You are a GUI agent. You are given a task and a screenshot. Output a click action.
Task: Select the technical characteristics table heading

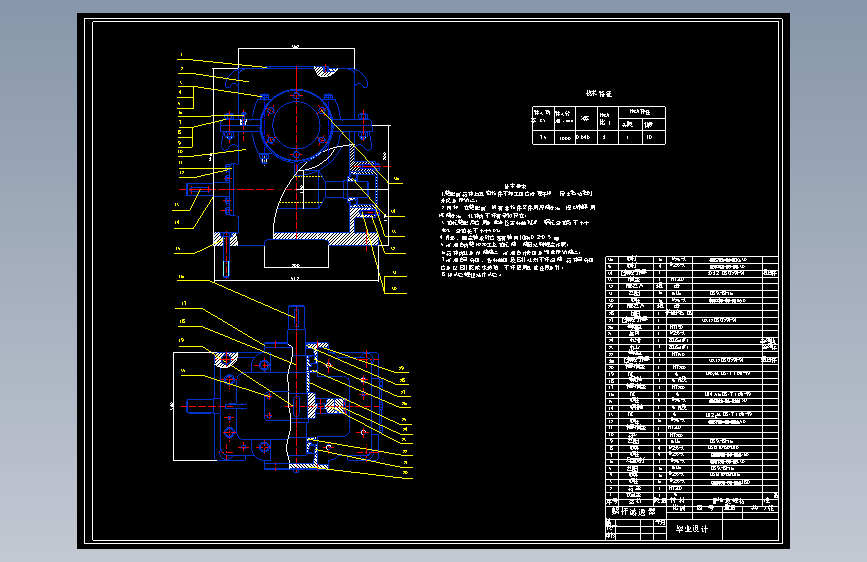[599, 93]
